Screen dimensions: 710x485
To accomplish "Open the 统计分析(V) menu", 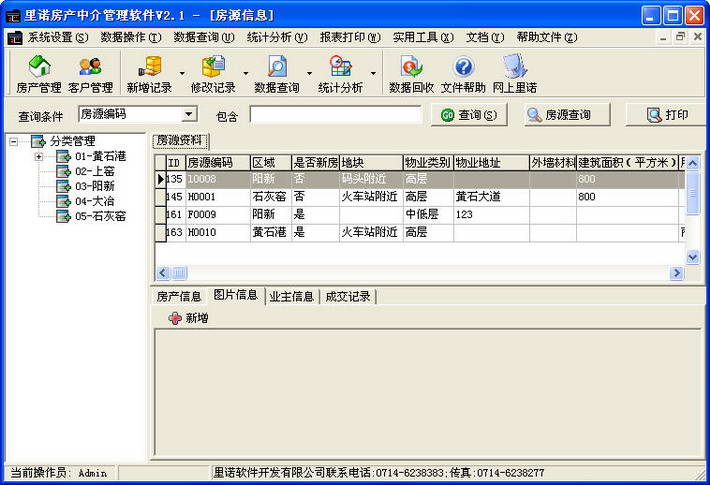I will (x=277, y=38).
